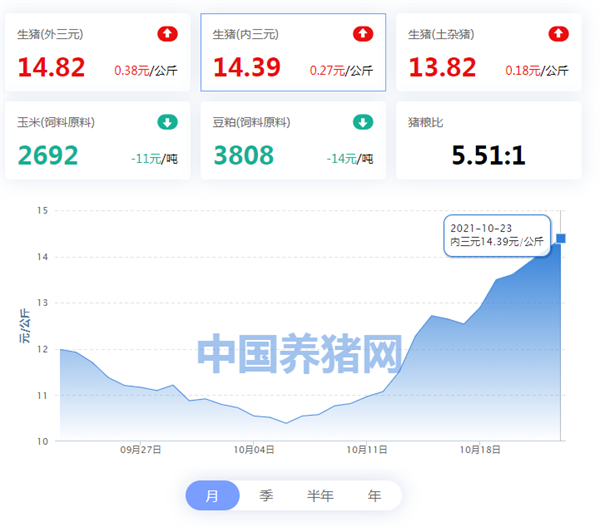600x527 pixels.
Task: Switch chart to 半年 range
Action: 320,495
